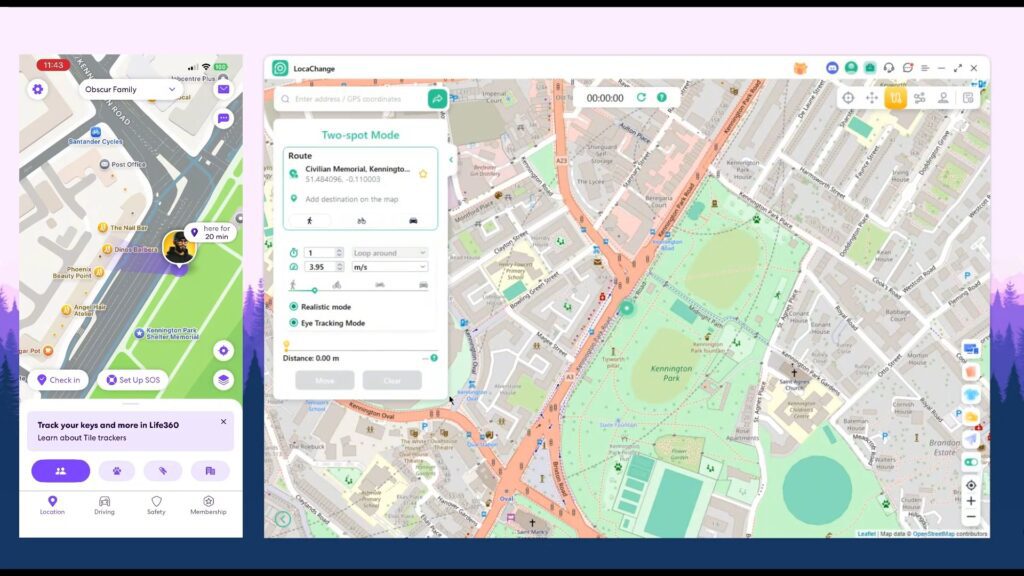Select the car travel mode in Route panel

coord(414,220)
